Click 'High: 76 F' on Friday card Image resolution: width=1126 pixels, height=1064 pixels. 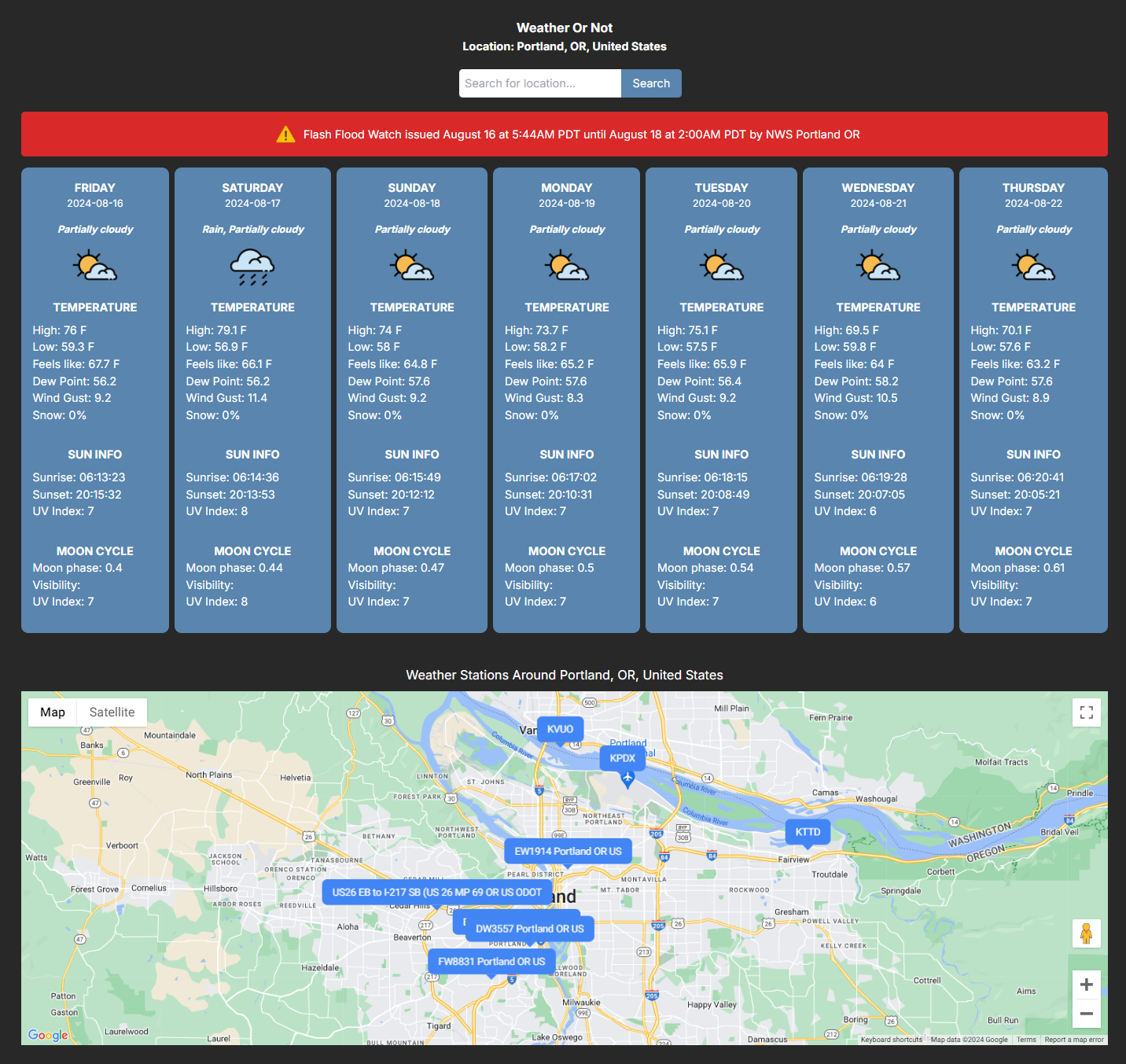(x=60, y=330)
